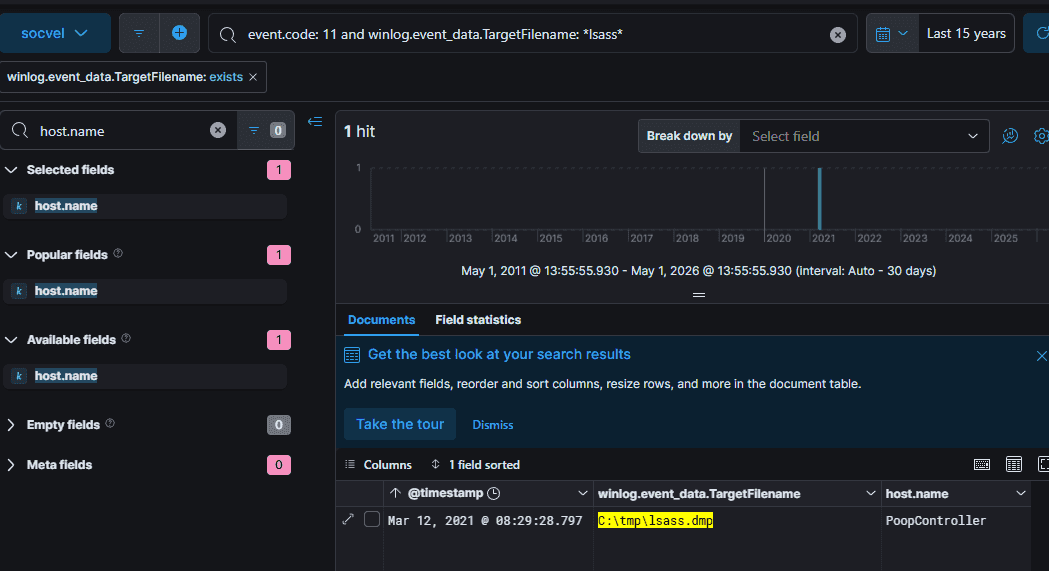Remove the TargetFilename exists filter pill
The height and width of the screenshot is (571, 1049).
(253, 77)
